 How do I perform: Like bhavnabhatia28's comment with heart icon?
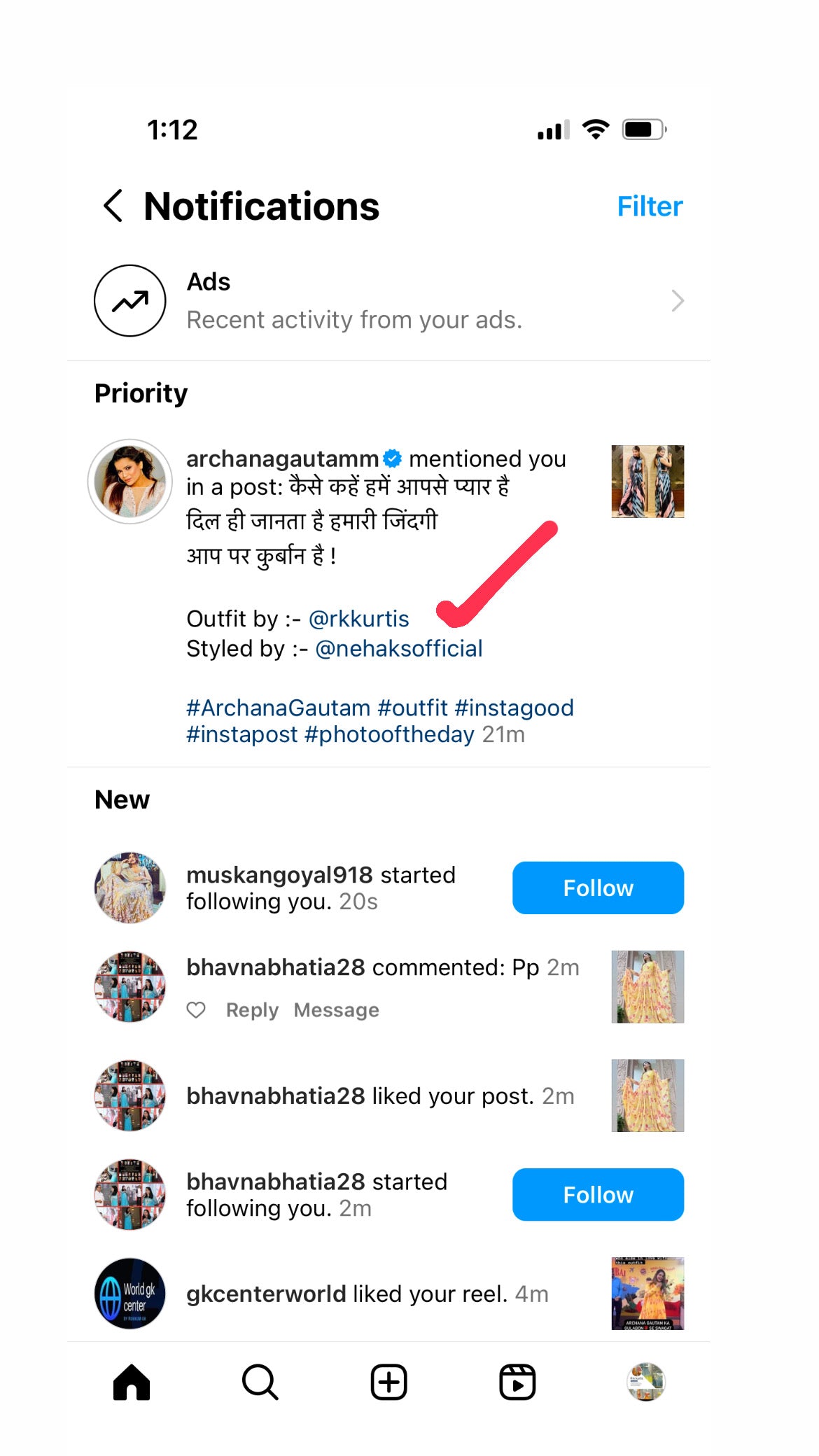pos(197,1010)
